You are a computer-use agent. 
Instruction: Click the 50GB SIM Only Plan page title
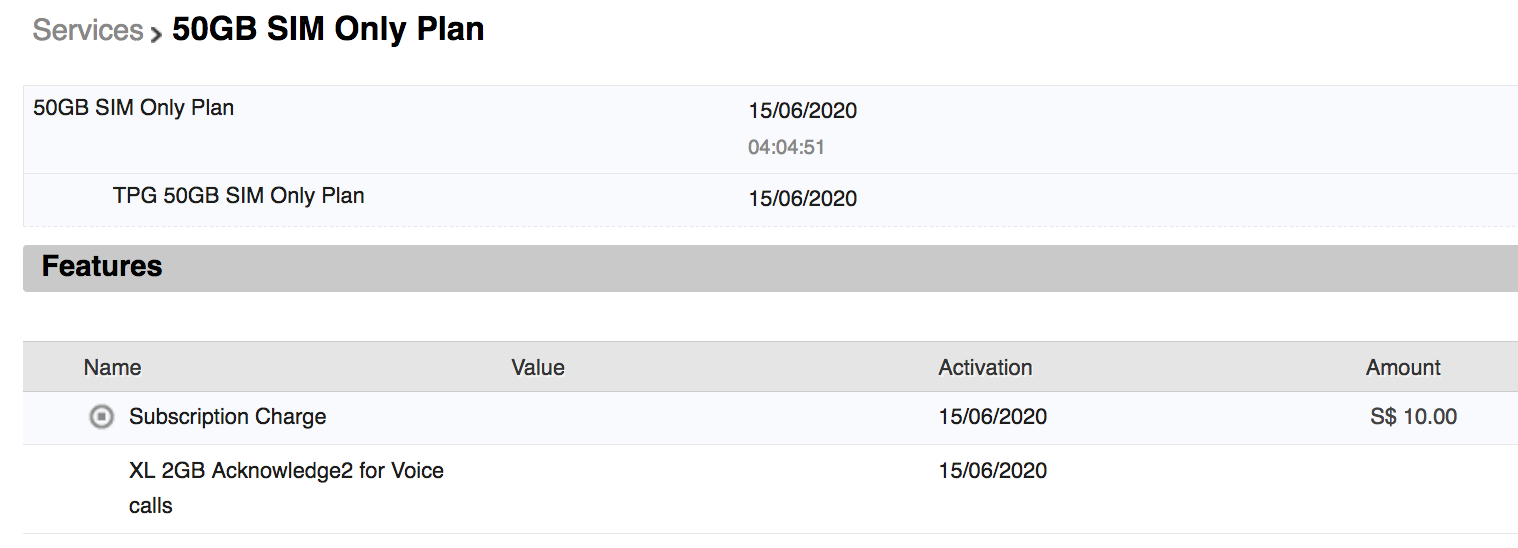coord(328,29)
